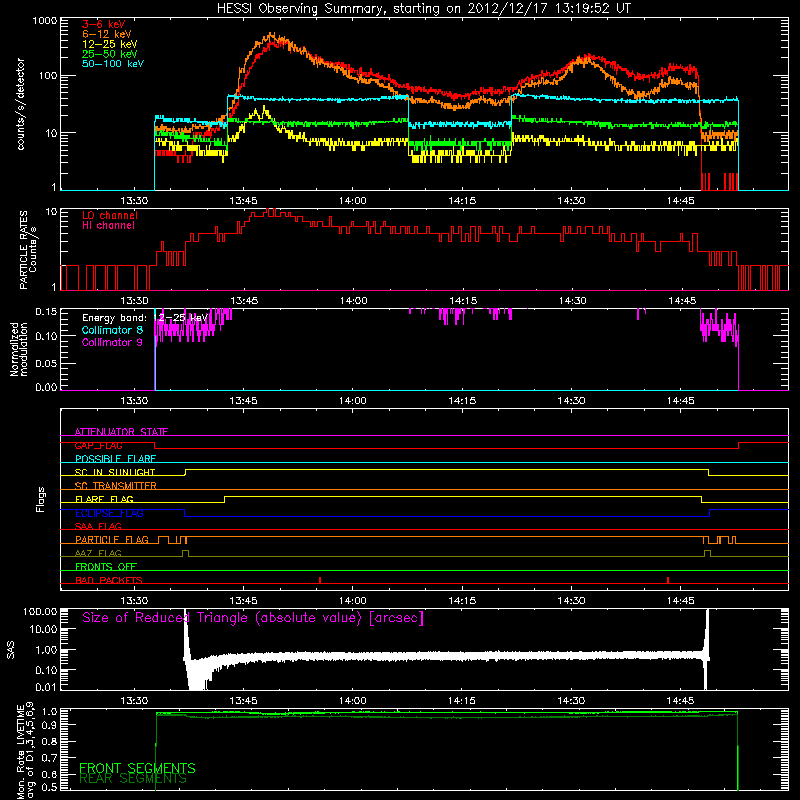Select the BAD_PACKETS flag label
The width and height of the screenshot is (800, 800).
(x=109, y=580)
